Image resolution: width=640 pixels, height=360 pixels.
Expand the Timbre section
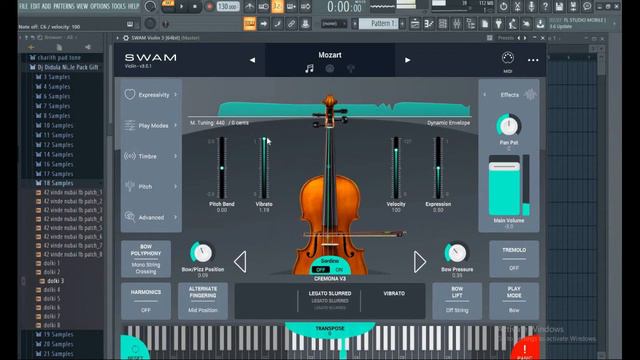click(x=151, y=156)
